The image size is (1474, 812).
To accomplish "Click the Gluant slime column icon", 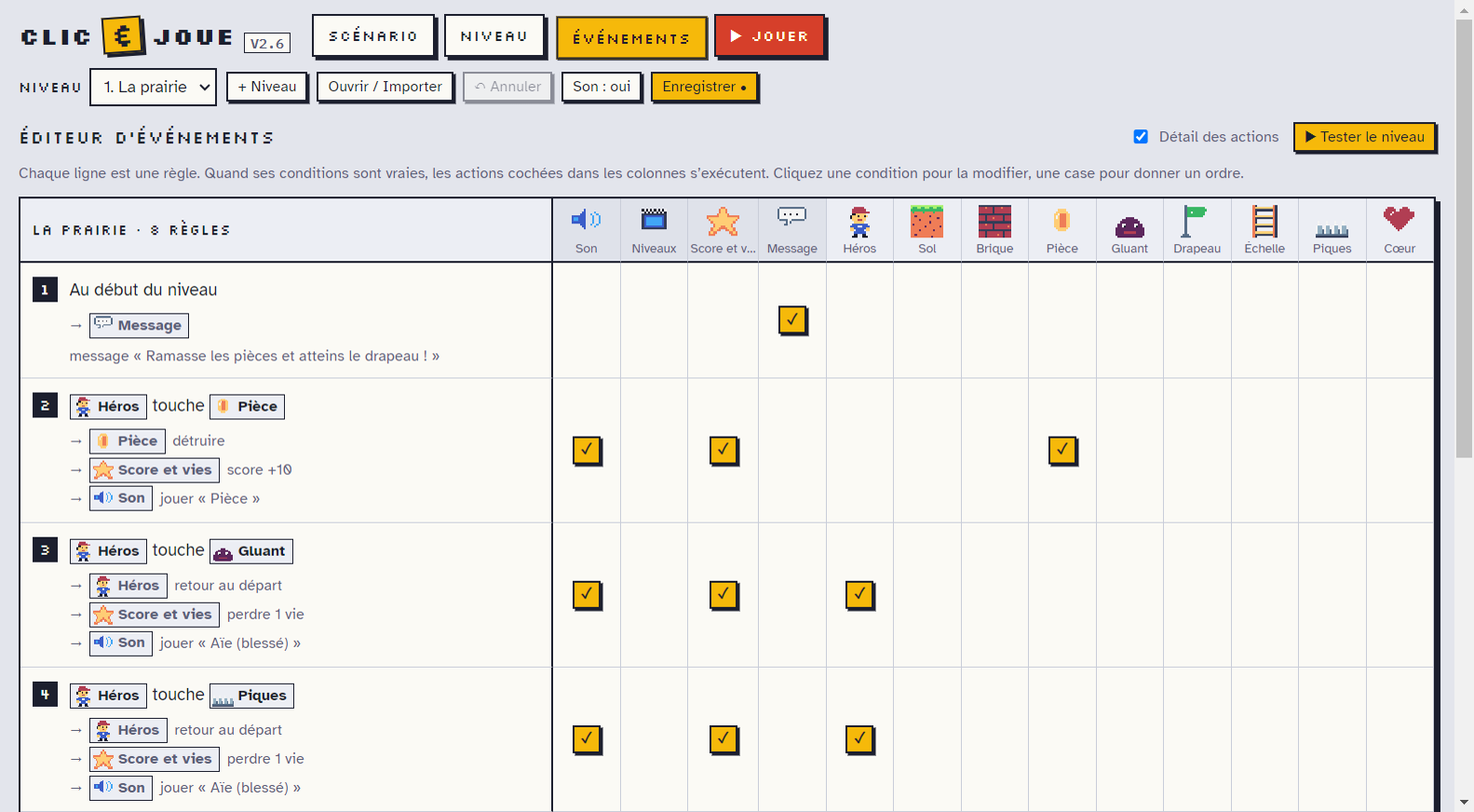I will pos(1129,226).
